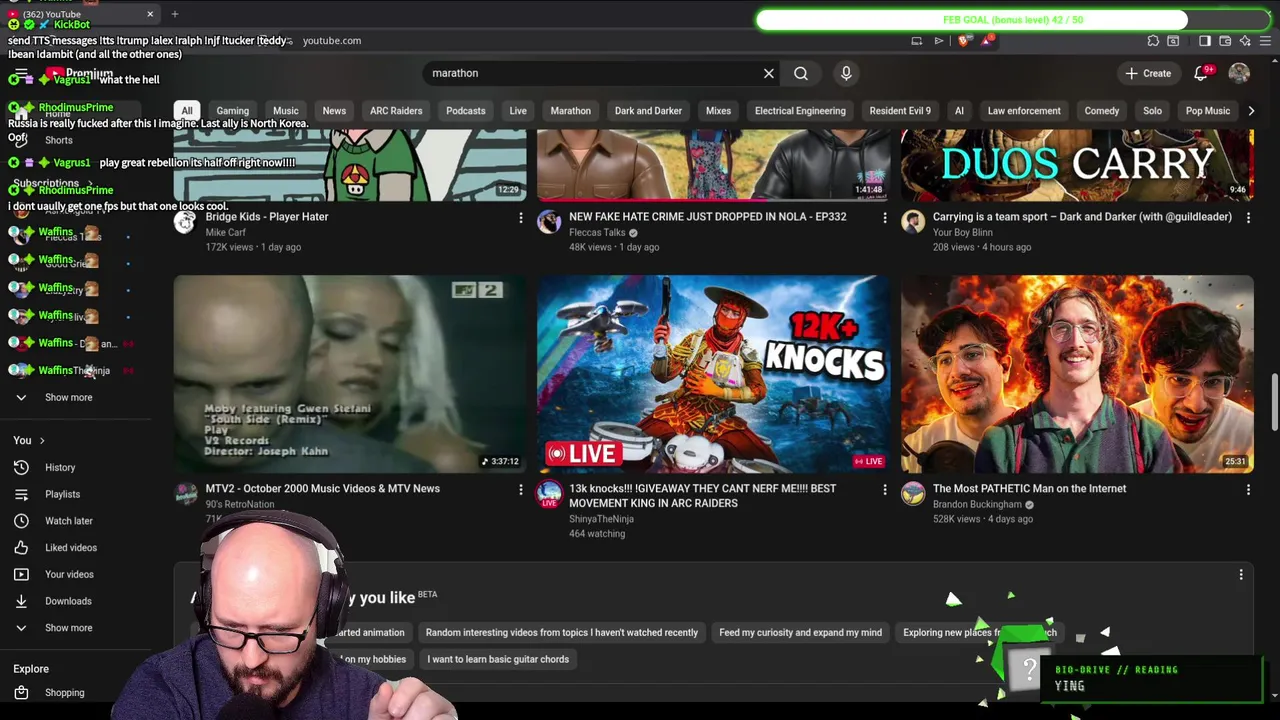Expand the You section chevron
Screen dimensions: 1280x720
tap(41, 441)
